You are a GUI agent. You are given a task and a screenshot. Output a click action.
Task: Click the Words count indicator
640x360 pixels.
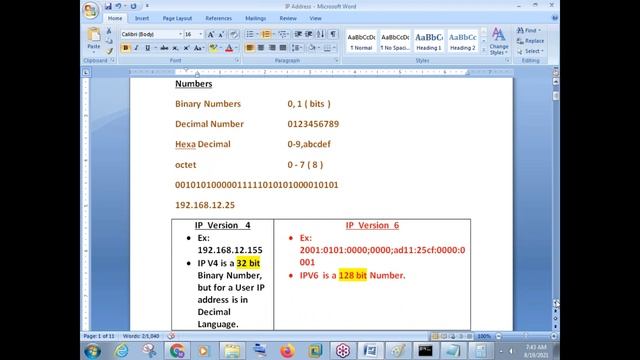pyautogui.click(x=141, y=336)
